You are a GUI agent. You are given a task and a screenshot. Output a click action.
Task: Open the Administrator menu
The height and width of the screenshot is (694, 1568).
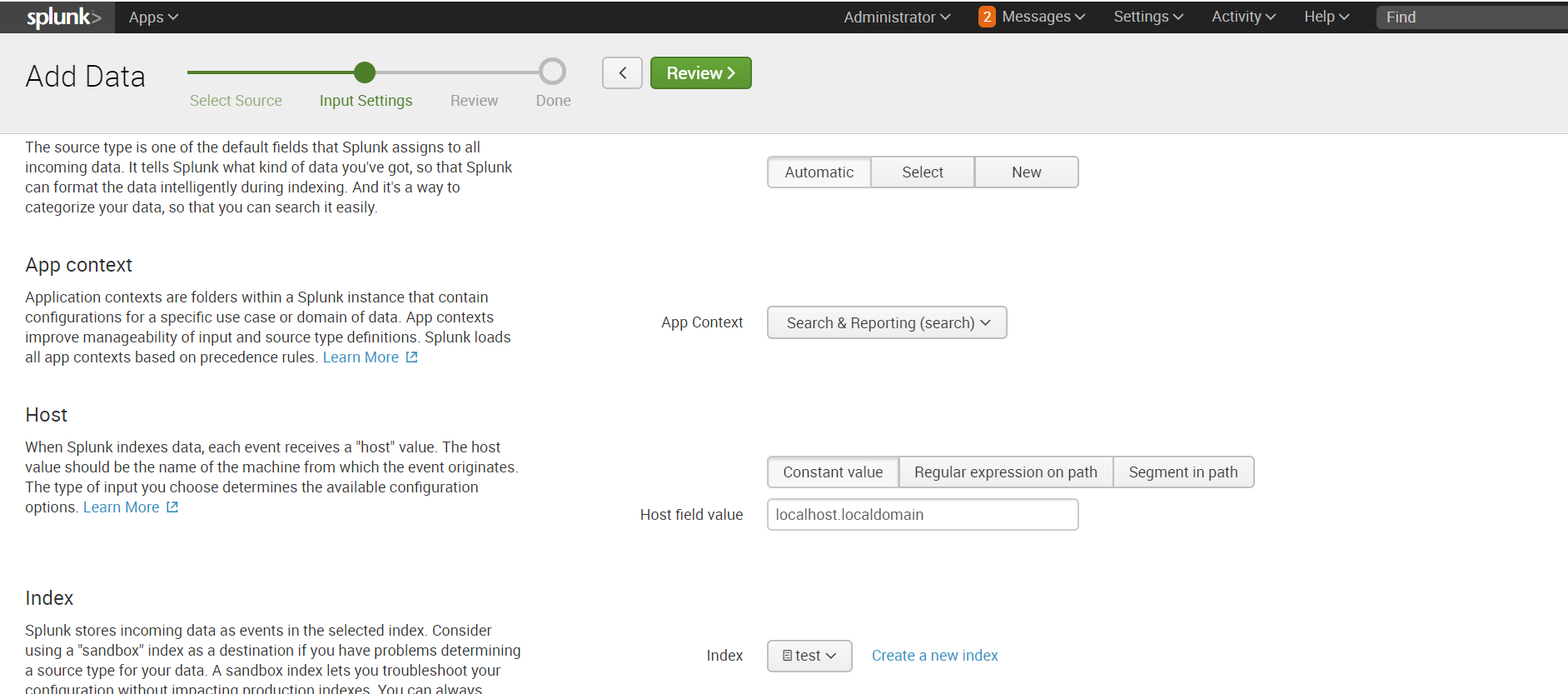896,17
